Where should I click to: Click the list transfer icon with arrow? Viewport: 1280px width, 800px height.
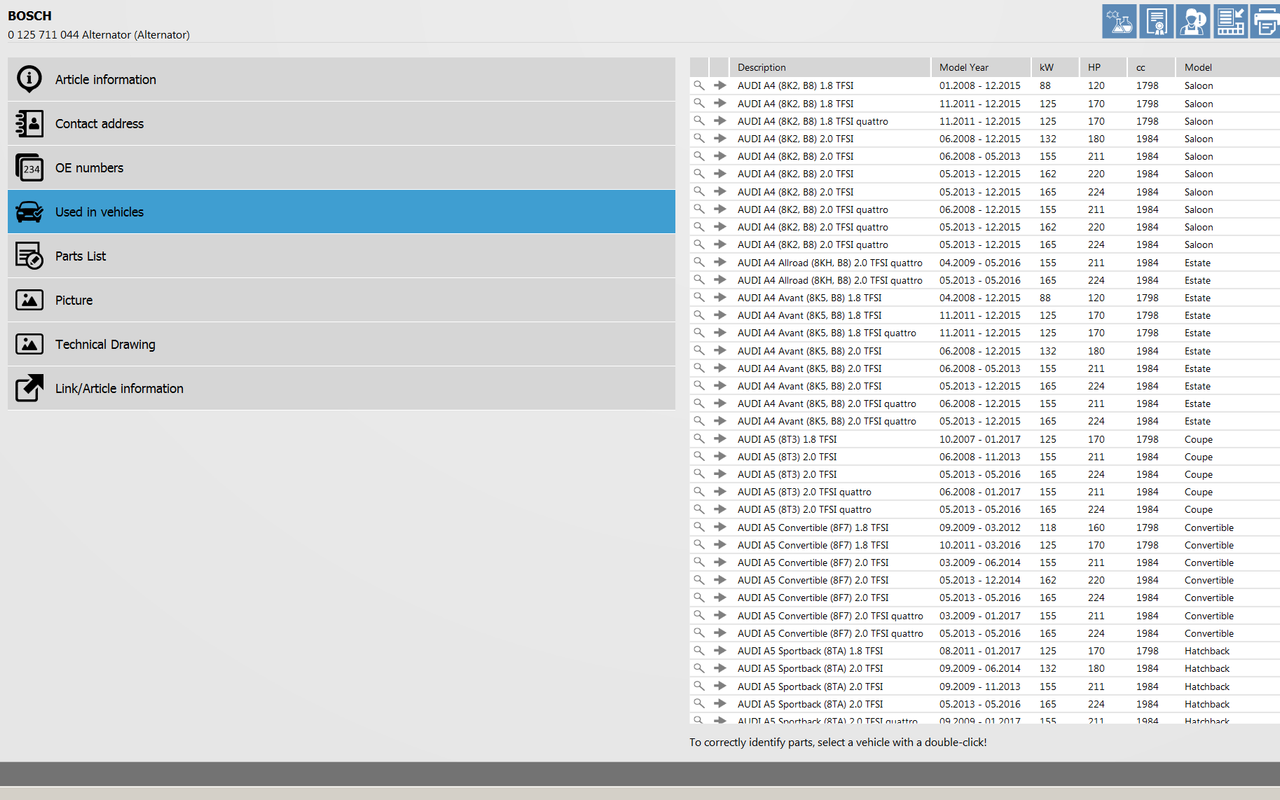[1230, 21]
